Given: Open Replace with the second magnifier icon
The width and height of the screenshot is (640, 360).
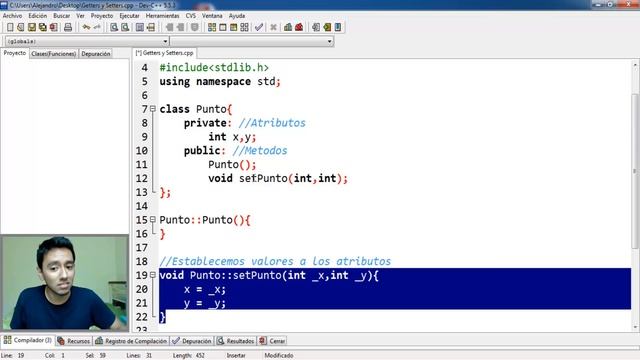Looking at the screenshot, I should [125, 27].
